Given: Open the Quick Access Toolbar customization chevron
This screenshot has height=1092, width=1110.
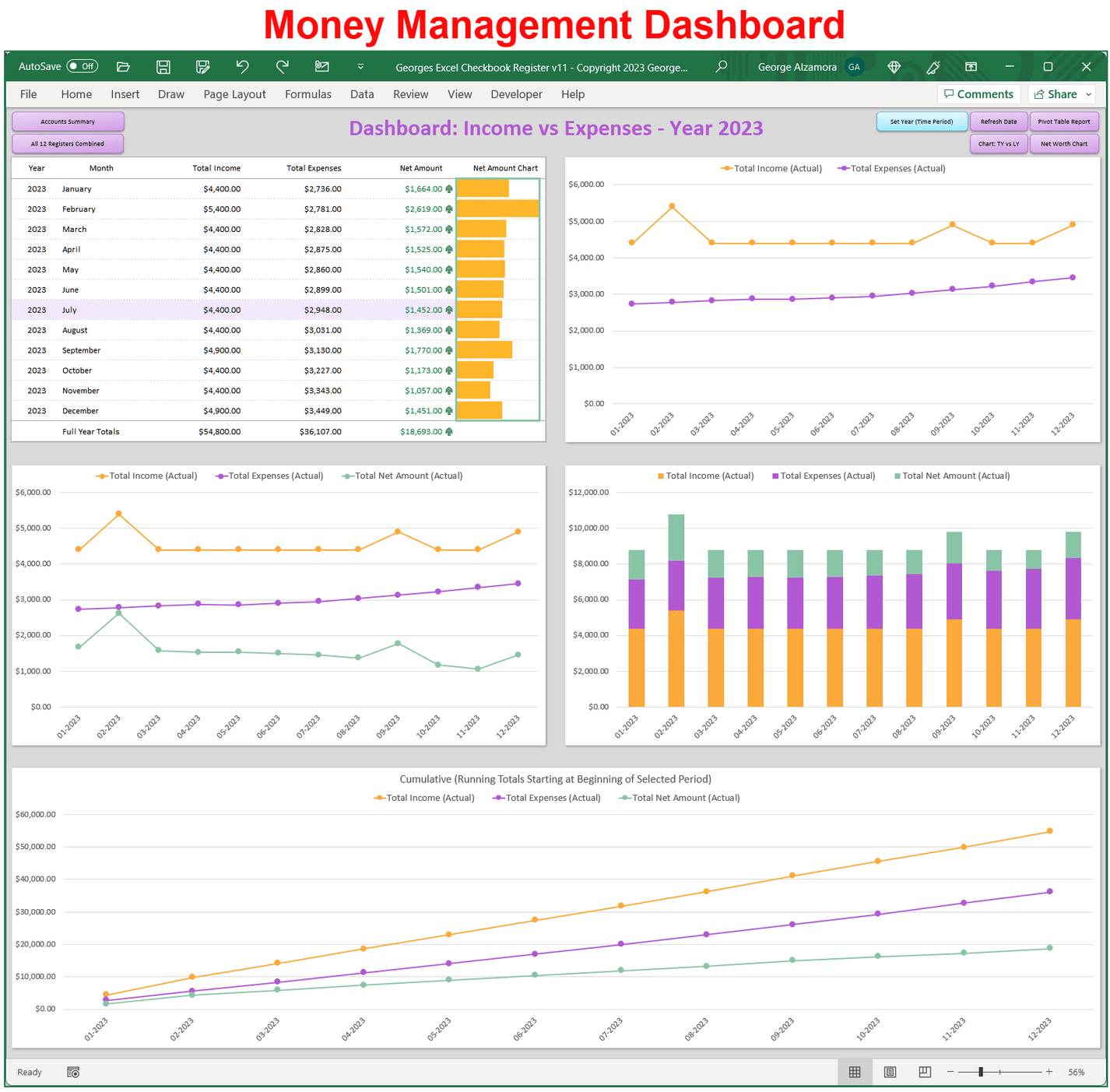Looking at the screenshot, I should tap(360, 67).
